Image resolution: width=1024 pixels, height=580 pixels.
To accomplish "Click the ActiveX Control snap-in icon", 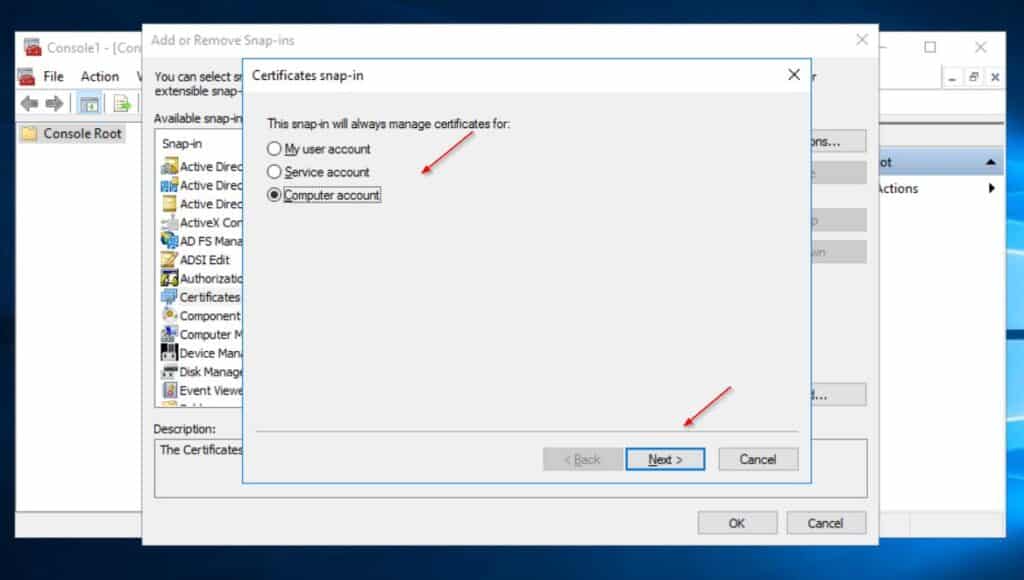I will coord(169,222).
